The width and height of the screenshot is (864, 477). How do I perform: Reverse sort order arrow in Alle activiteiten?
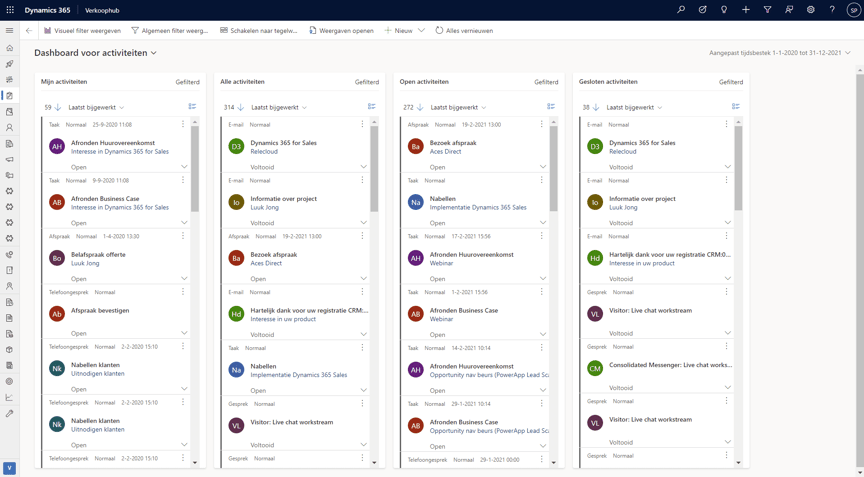point(241,107)
